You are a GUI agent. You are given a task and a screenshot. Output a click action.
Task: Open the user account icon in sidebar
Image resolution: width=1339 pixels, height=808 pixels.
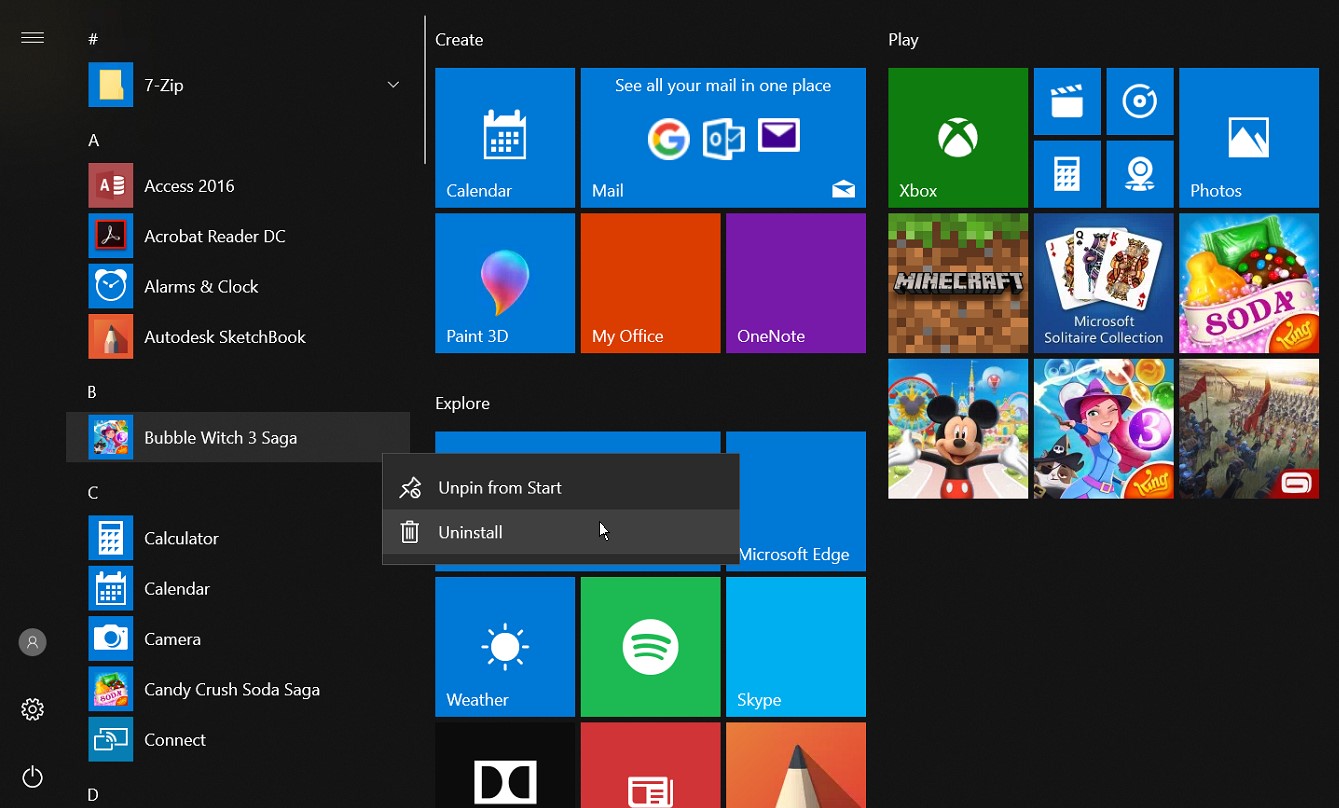click(32, 642)
